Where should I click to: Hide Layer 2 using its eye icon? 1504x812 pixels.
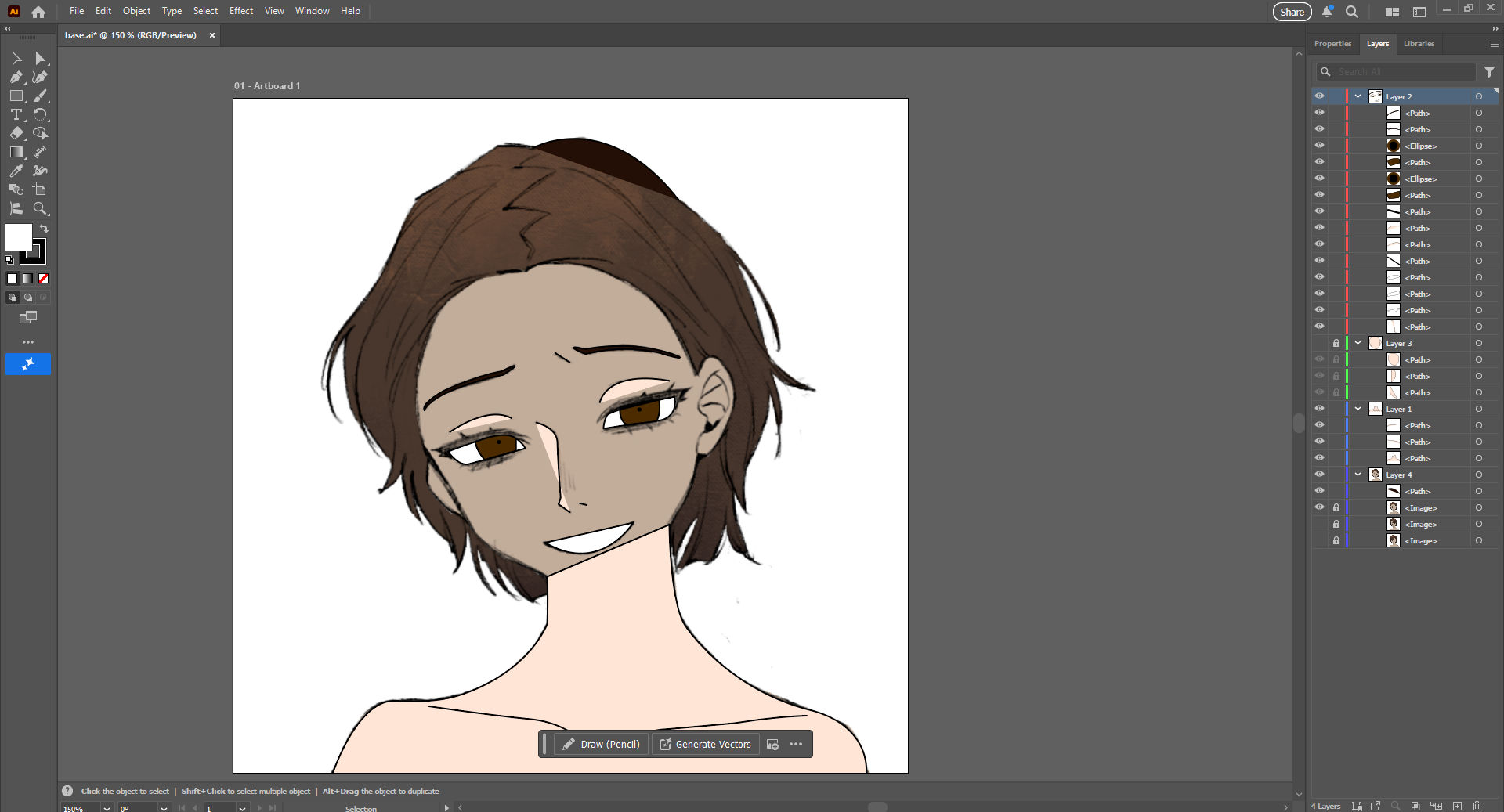click(1320, 96)
